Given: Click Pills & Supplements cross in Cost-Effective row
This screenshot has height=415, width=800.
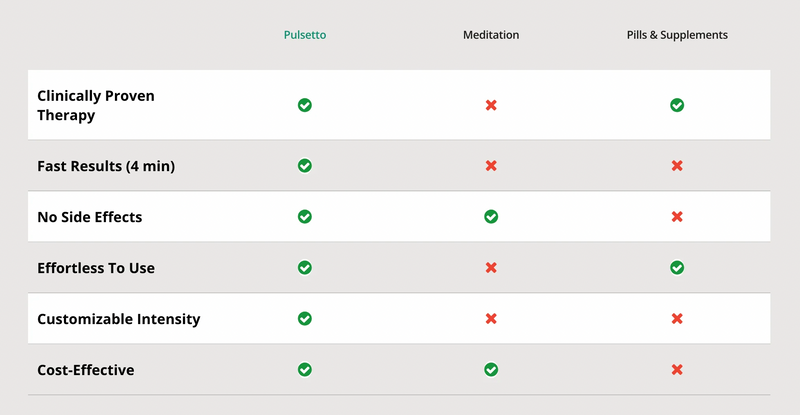Looking at the screenshot, I should click(677, 370).
